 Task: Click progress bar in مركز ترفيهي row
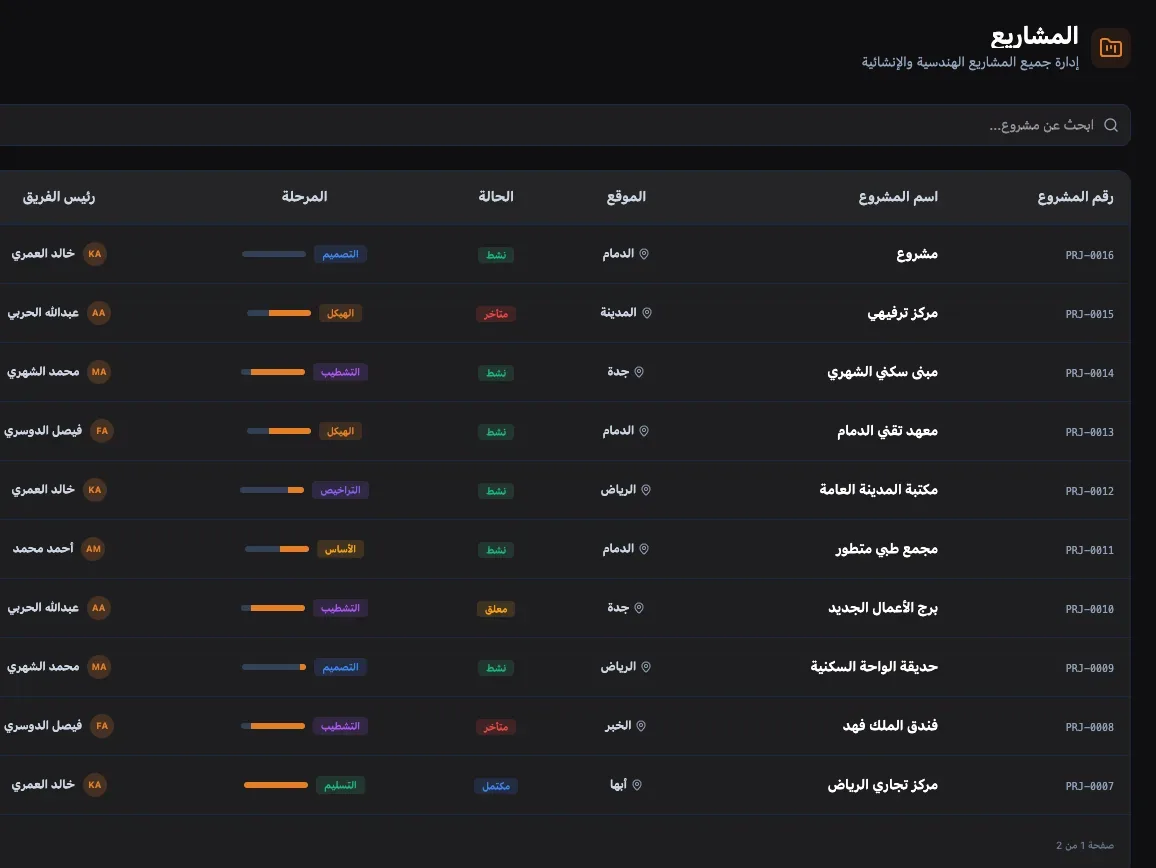[x=279, y=313]
